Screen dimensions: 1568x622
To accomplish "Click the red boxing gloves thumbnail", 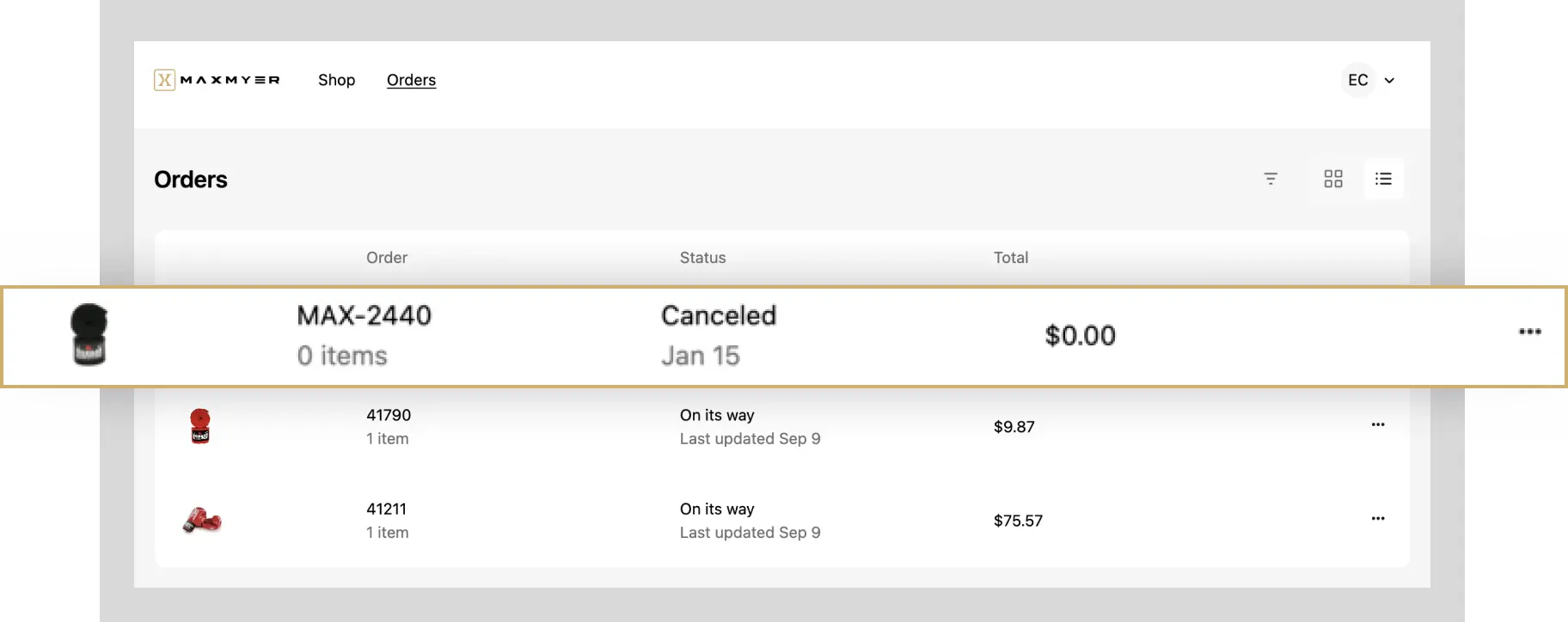I will coord(202,521).
